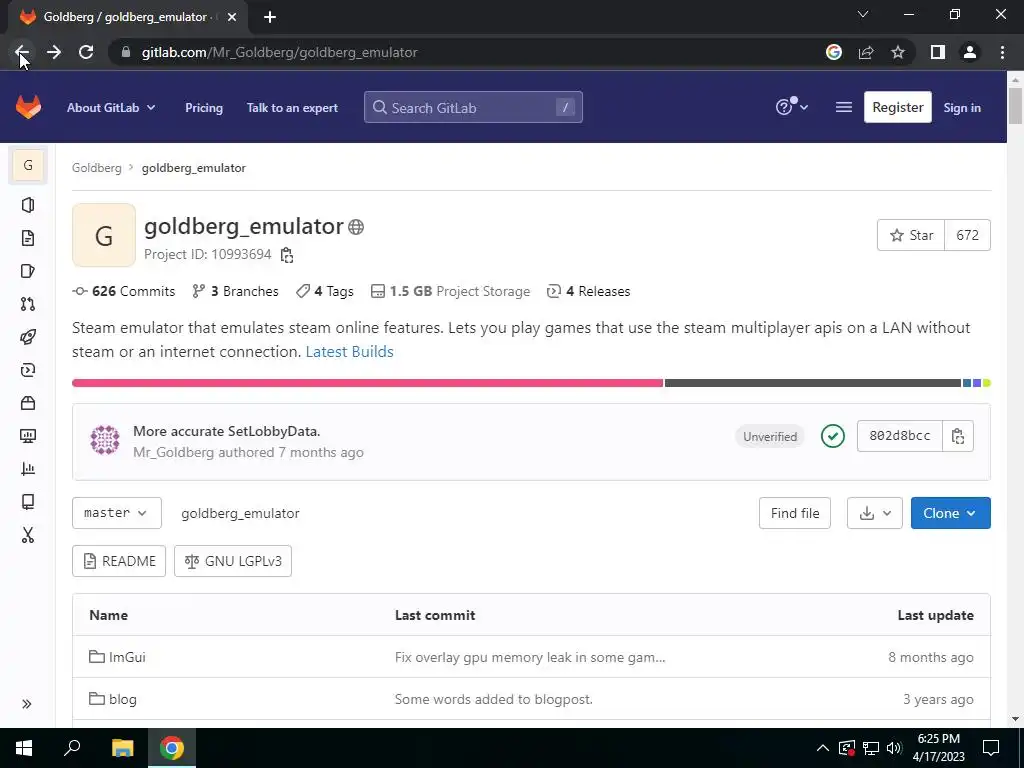Star the goldberg_emulator project
1024x768 pixels.
point(911,235)
